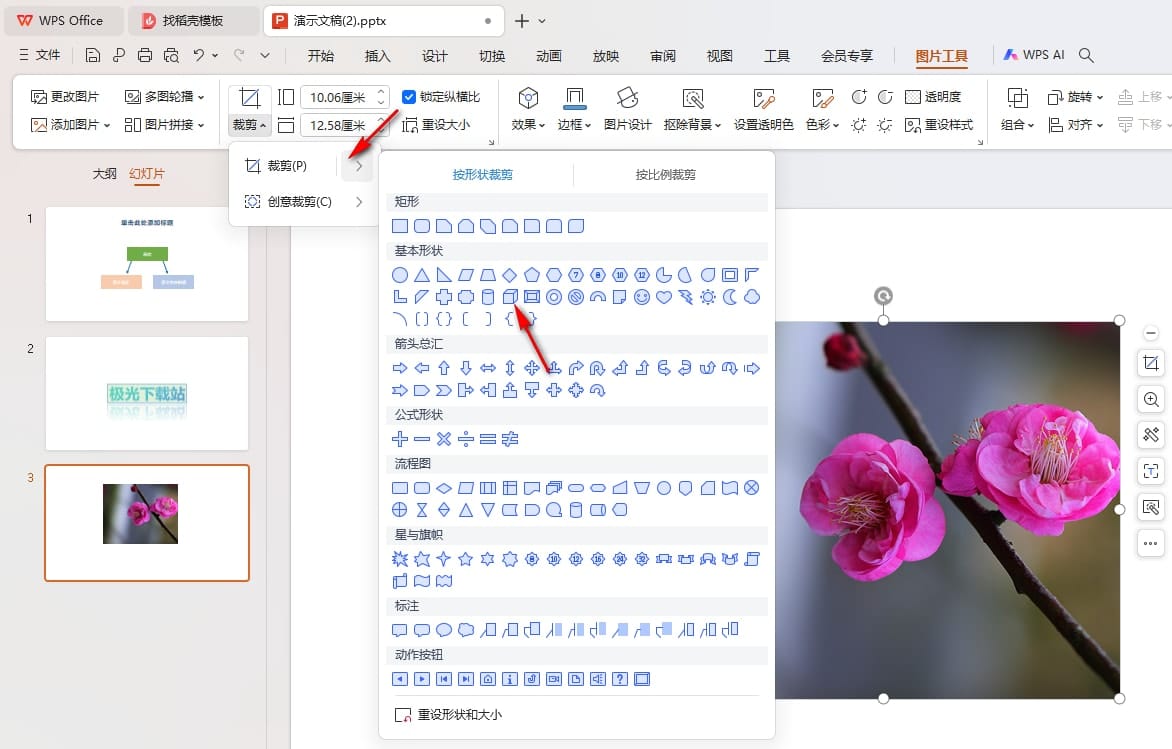The height and width of the screenshot is (749, 1172).
Task: Switch to crop by shape tab
Action: click(x=482, y=175)
